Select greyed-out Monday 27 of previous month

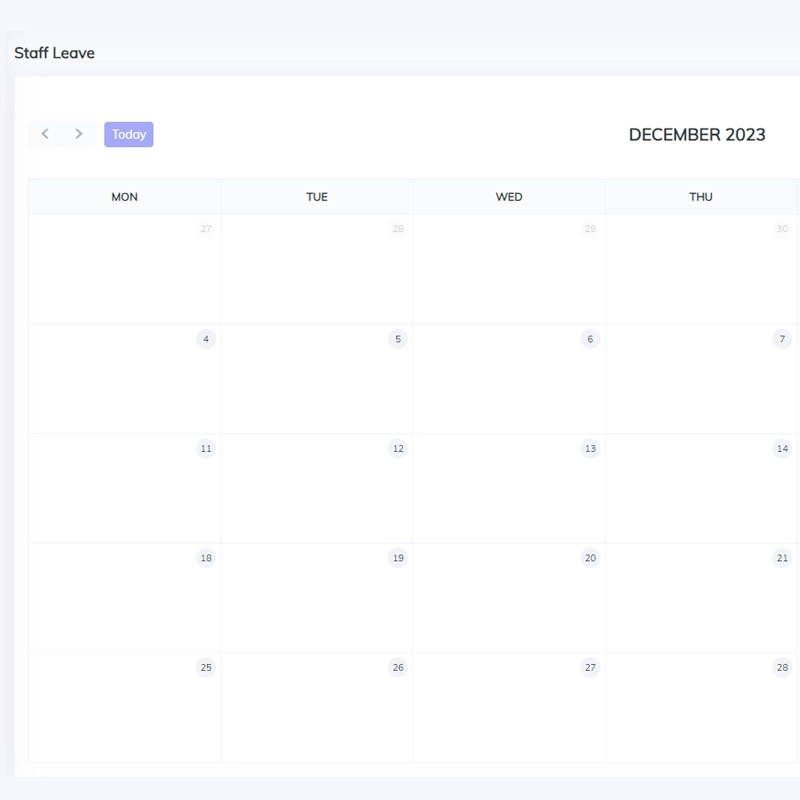point(206,229)
